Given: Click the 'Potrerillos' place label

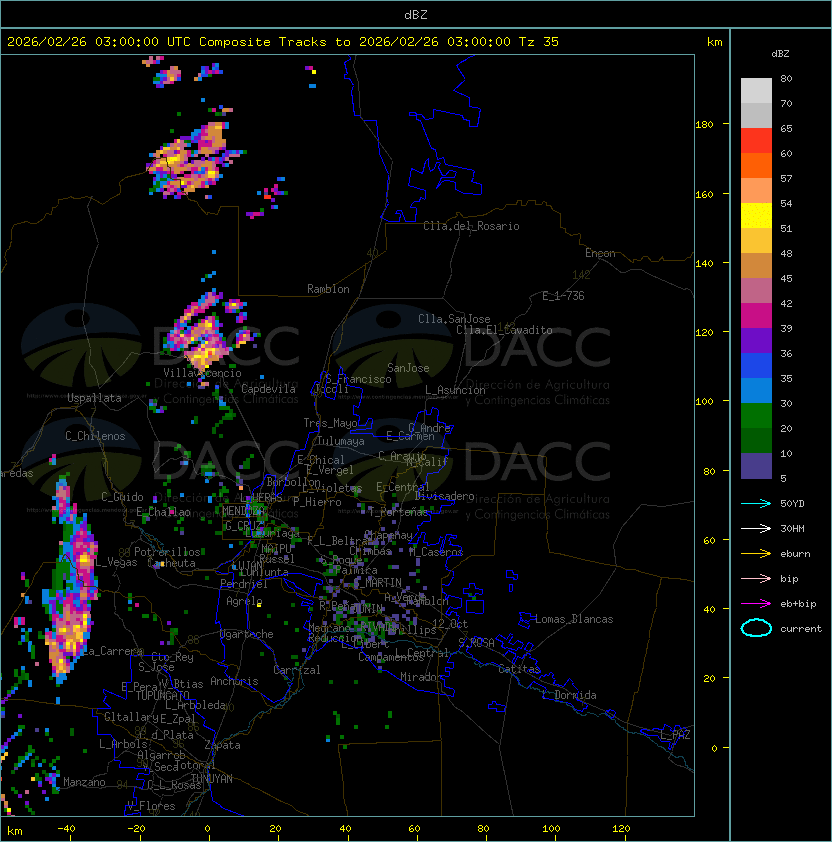Looking at the screenshot, I should [x=167, y=552].
